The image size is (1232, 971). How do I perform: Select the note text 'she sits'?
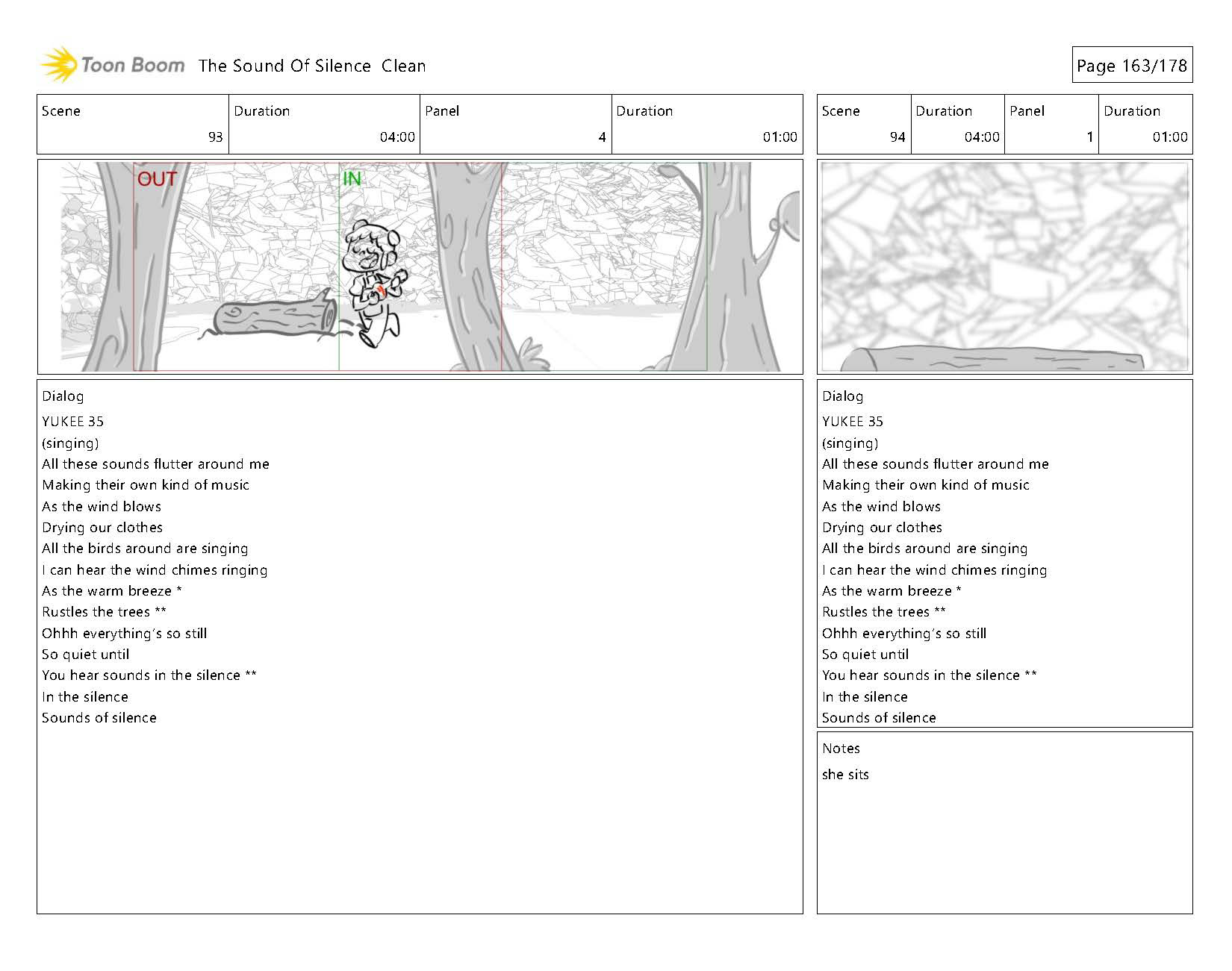click(x=845, y=774)
